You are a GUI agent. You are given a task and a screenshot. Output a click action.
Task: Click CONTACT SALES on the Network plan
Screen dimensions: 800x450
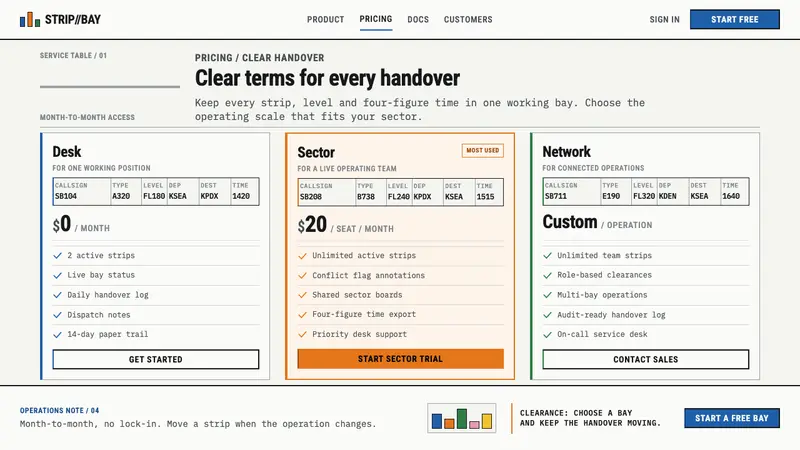click(645, 359)
